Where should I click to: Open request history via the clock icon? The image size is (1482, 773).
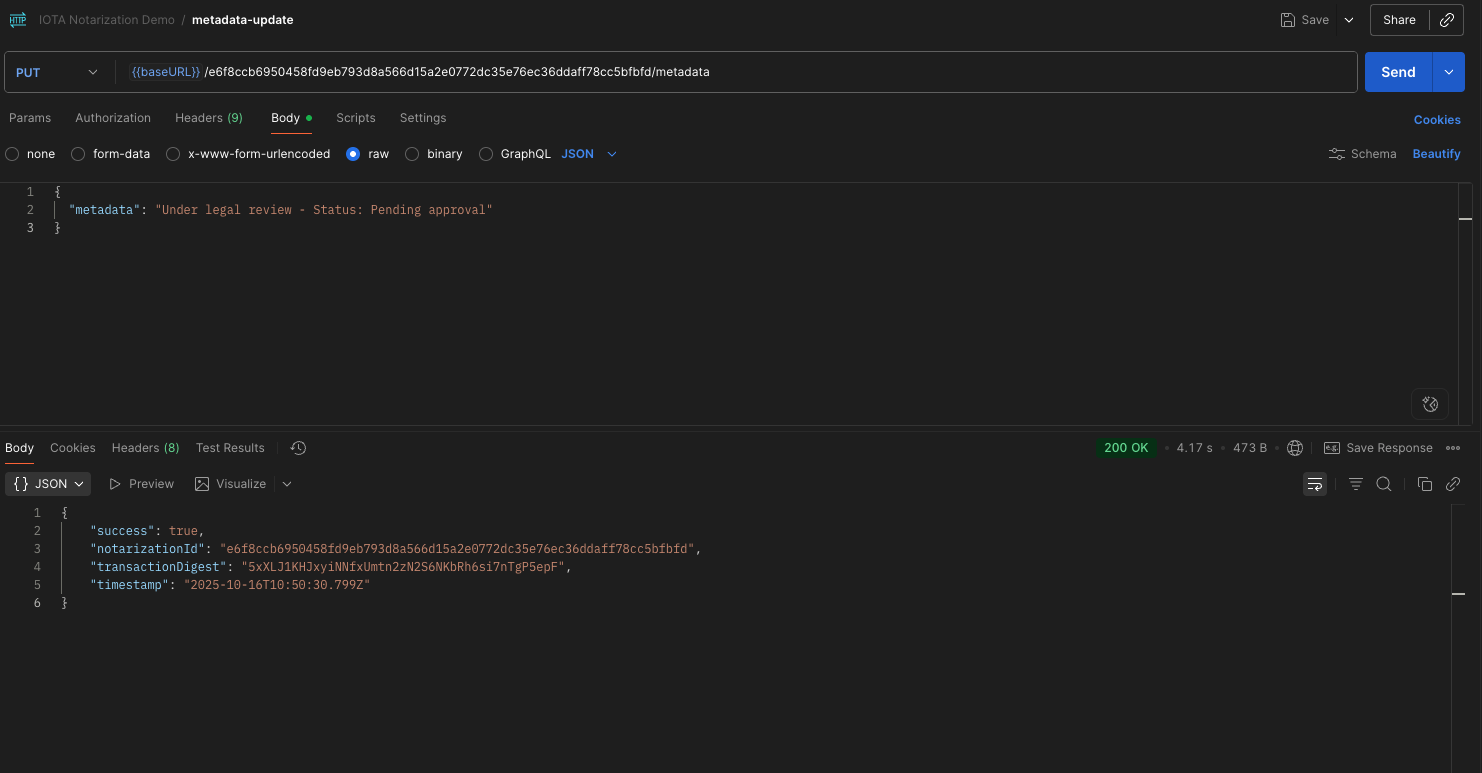coord(297,448)
